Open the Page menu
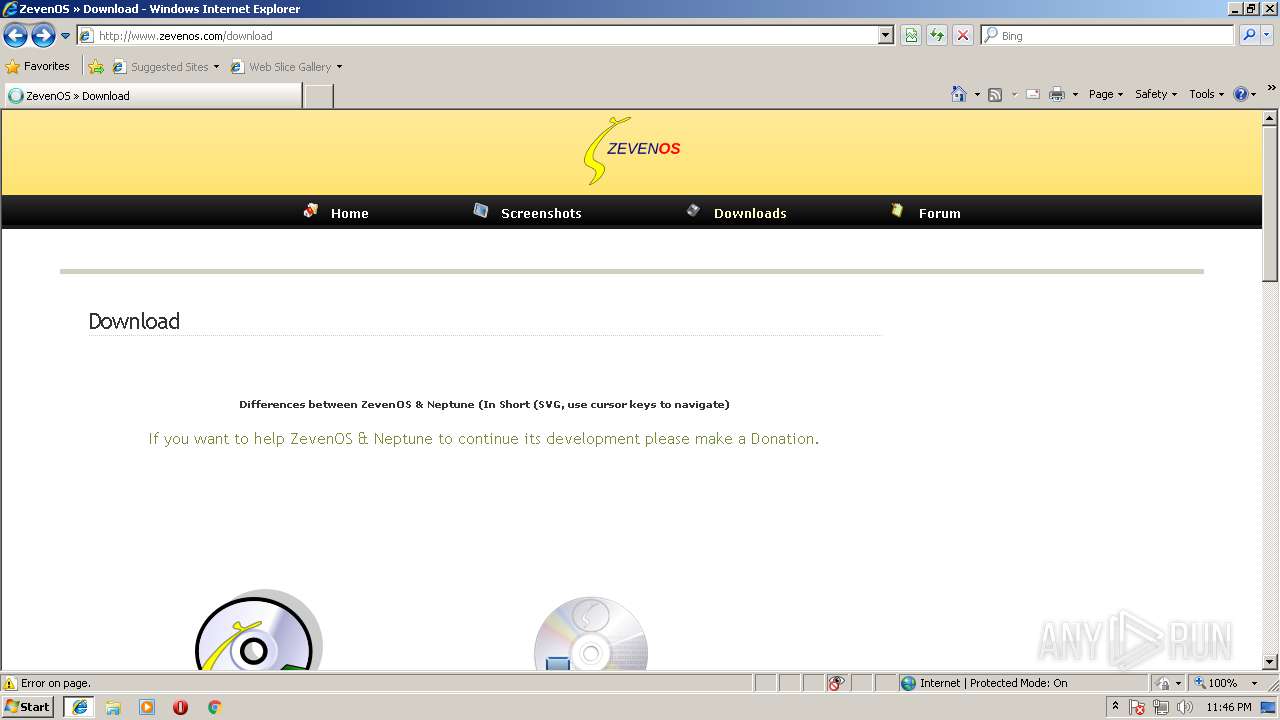 (x=1106, y=94)
